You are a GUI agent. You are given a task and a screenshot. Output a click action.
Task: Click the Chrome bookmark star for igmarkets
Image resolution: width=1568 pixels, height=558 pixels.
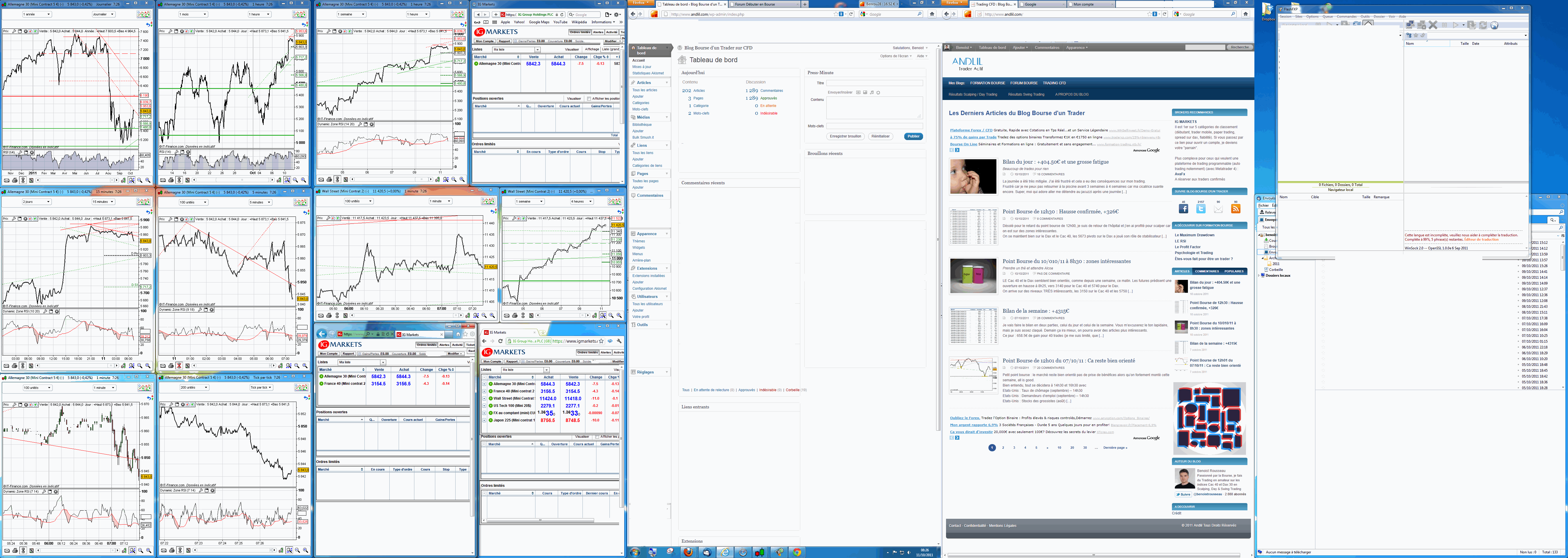click(x=601, y=341)
